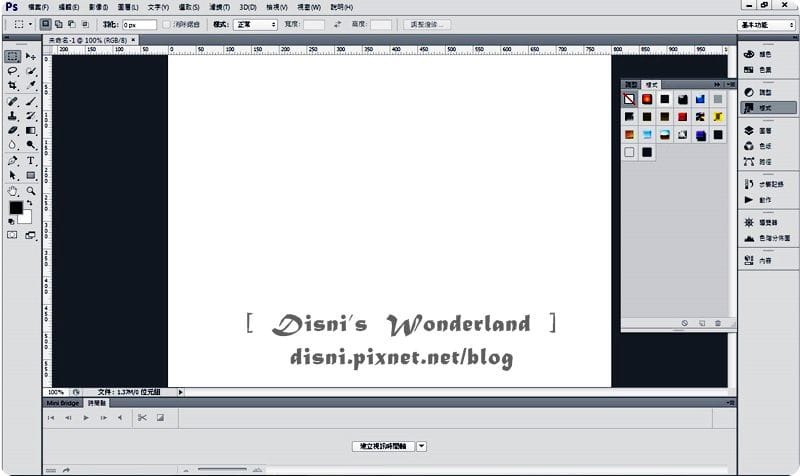Expand the status bar info arrow

180,392
